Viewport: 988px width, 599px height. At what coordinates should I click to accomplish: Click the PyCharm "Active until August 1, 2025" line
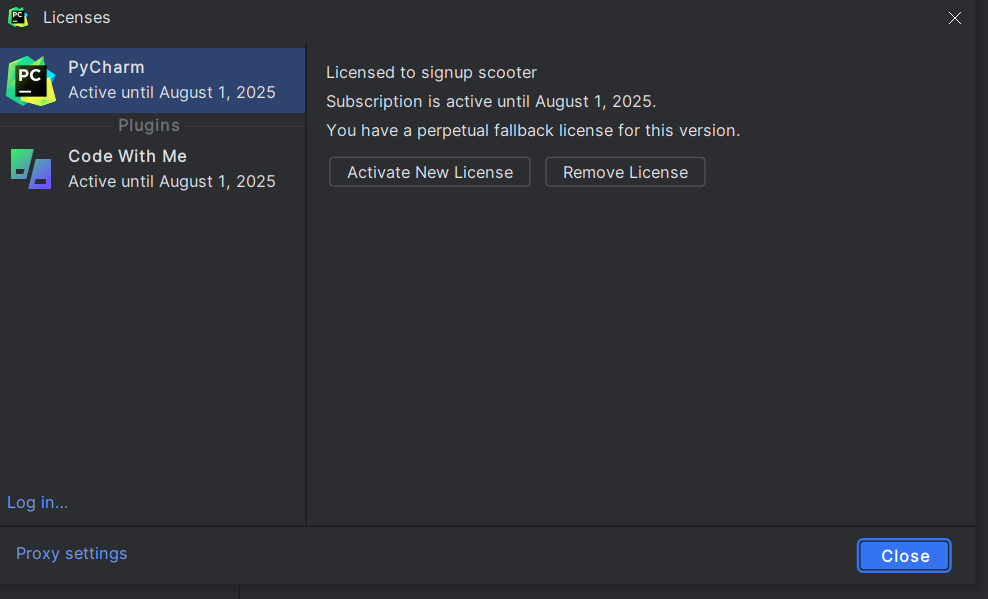[171, 93]
